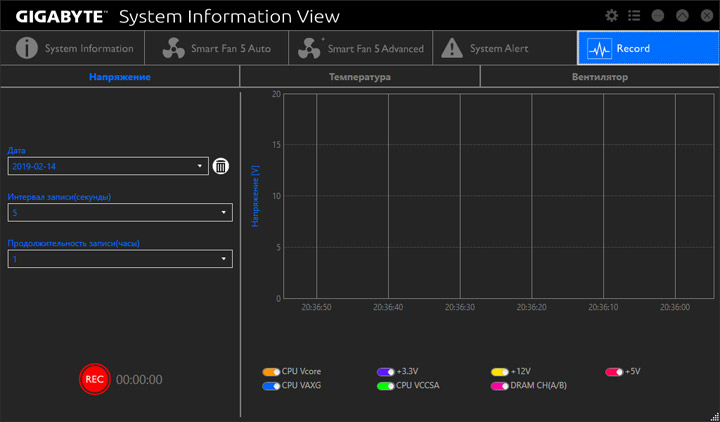The image size is (720, 422).
Task: Open the System Alert tab
Action: 505,48
